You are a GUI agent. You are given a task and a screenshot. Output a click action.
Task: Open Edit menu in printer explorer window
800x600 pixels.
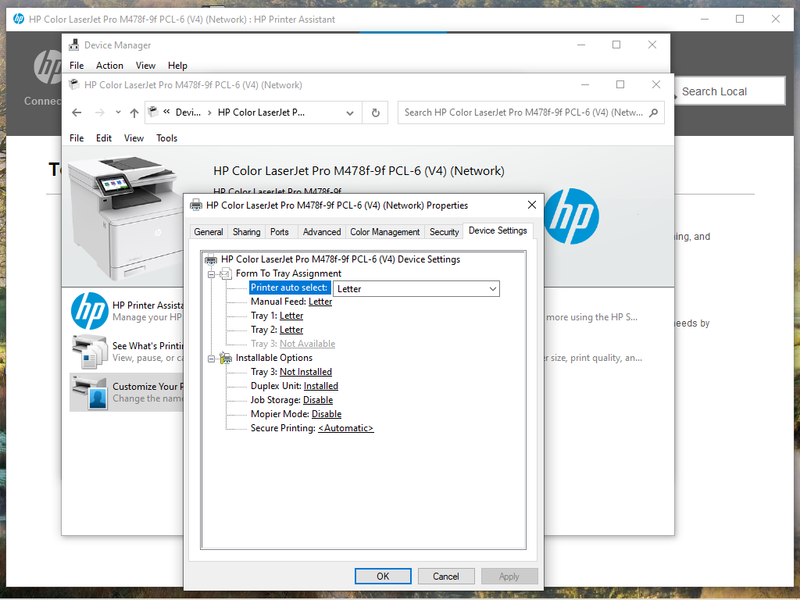(x=104, y=138)
